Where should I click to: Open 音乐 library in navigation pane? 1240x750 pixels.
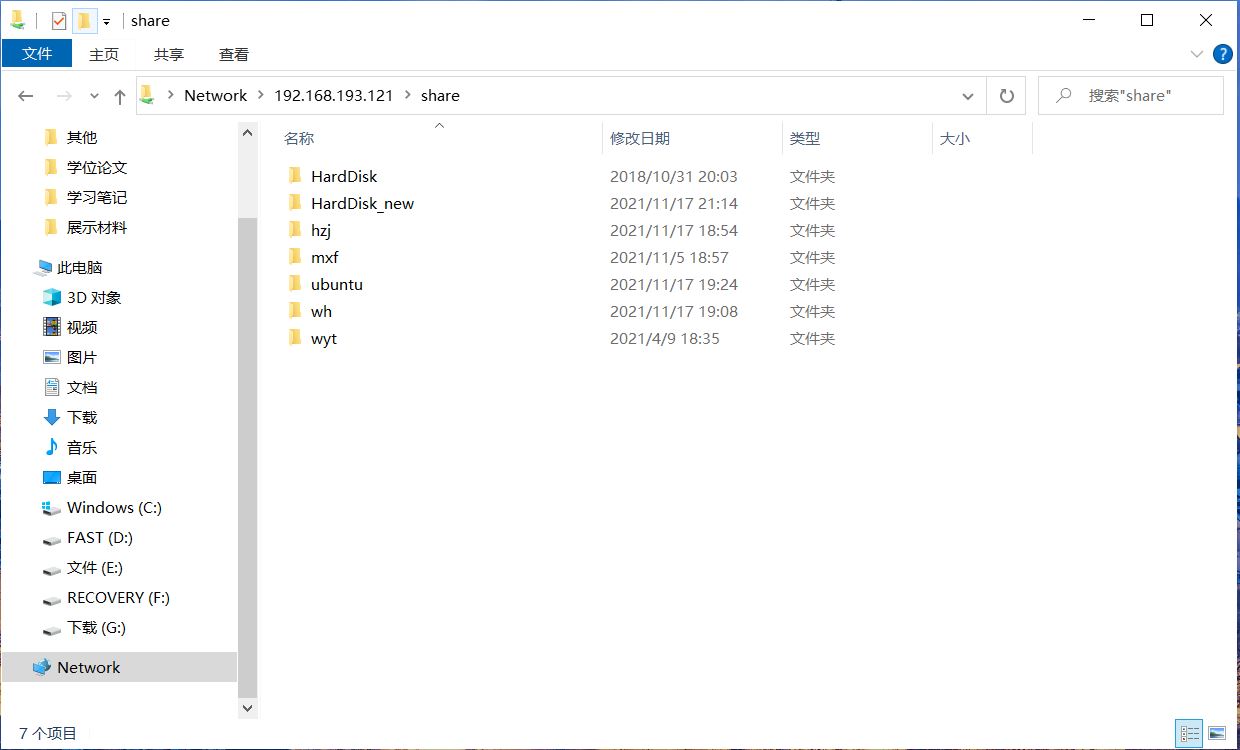coord(82,447)
